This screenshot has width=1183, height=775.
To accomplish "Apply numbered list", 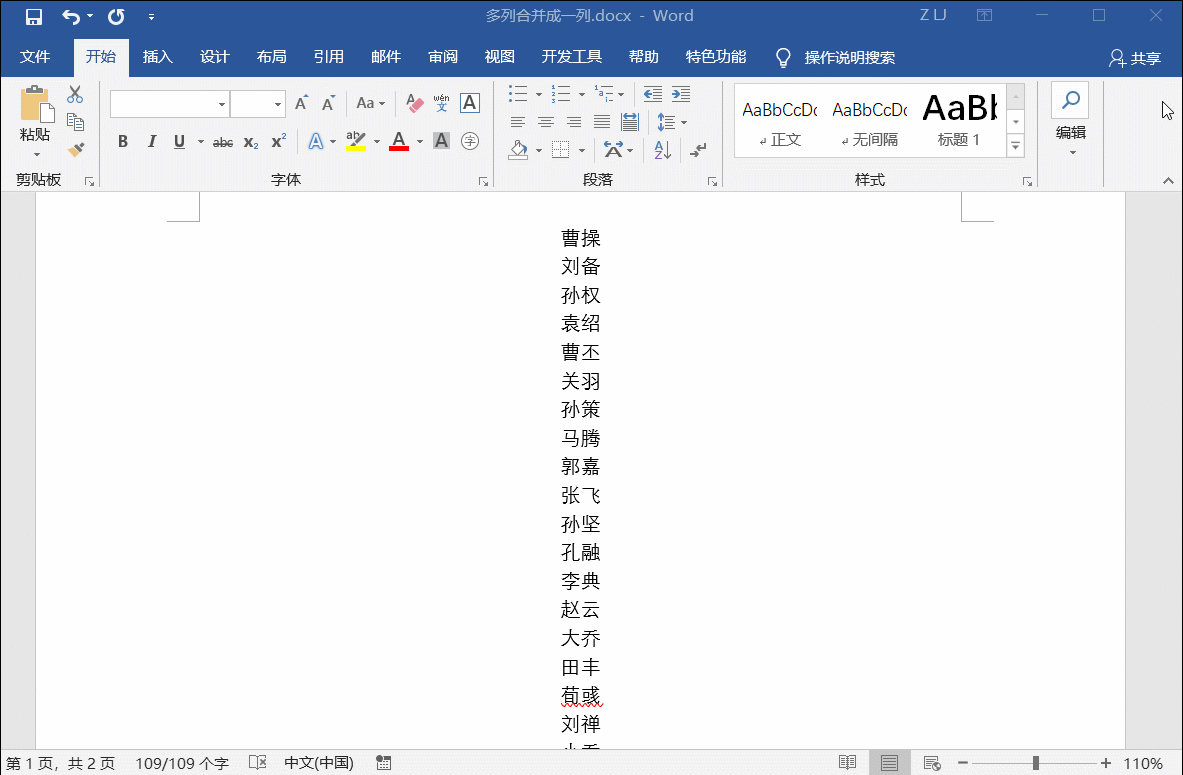I will (561, 94).
